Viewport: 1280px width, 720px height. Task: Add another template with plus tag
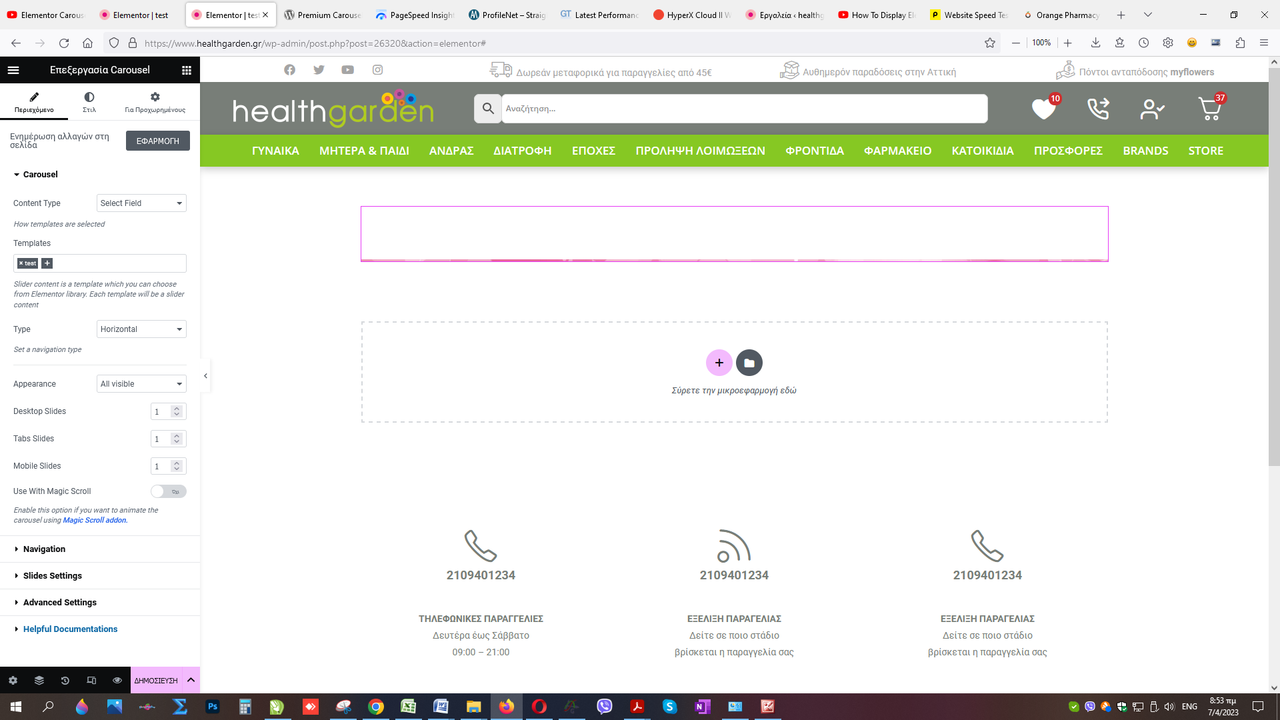click(47, 263)
